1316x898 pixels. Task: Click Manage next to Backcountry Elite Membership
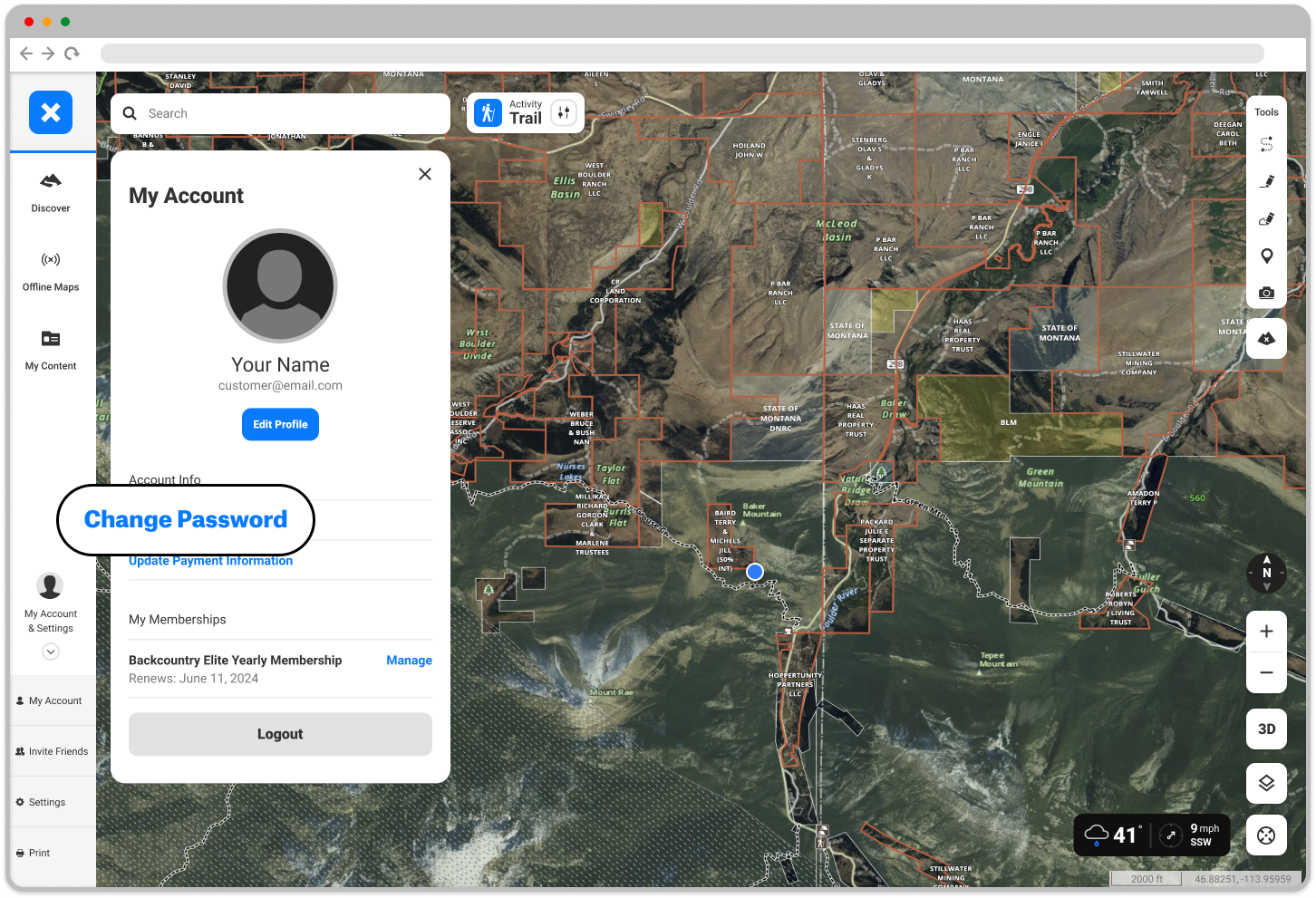point(409,661)
